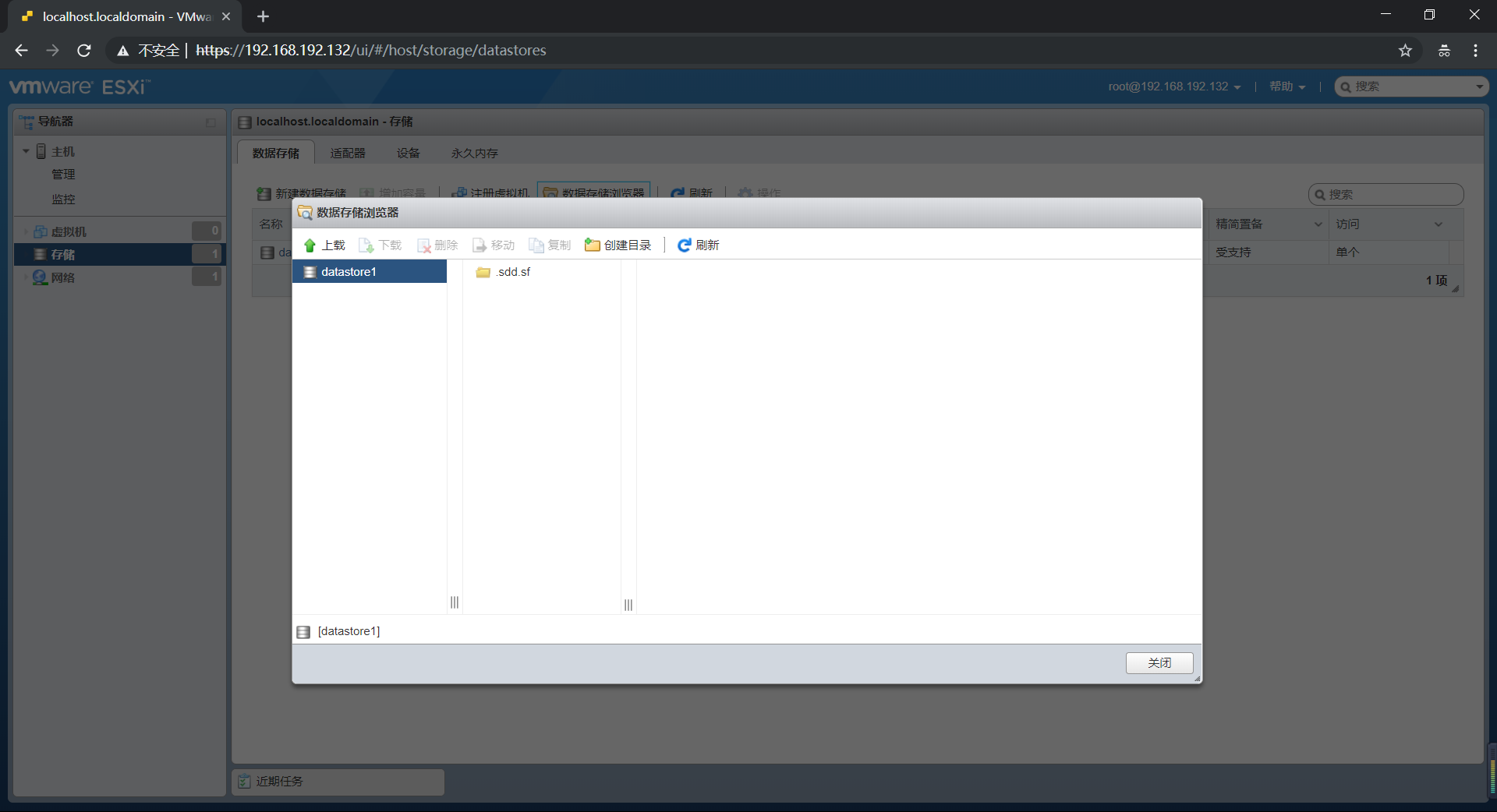Open the 精简置备 column dropdown arrow

pos(1318,224)
